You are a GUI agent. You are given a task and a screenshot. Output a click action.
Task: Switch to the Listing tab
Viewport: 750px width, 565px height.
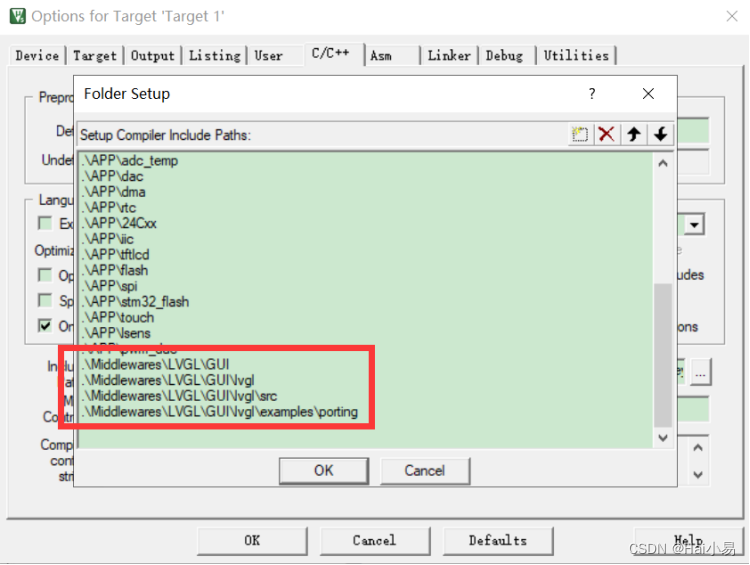214,56
